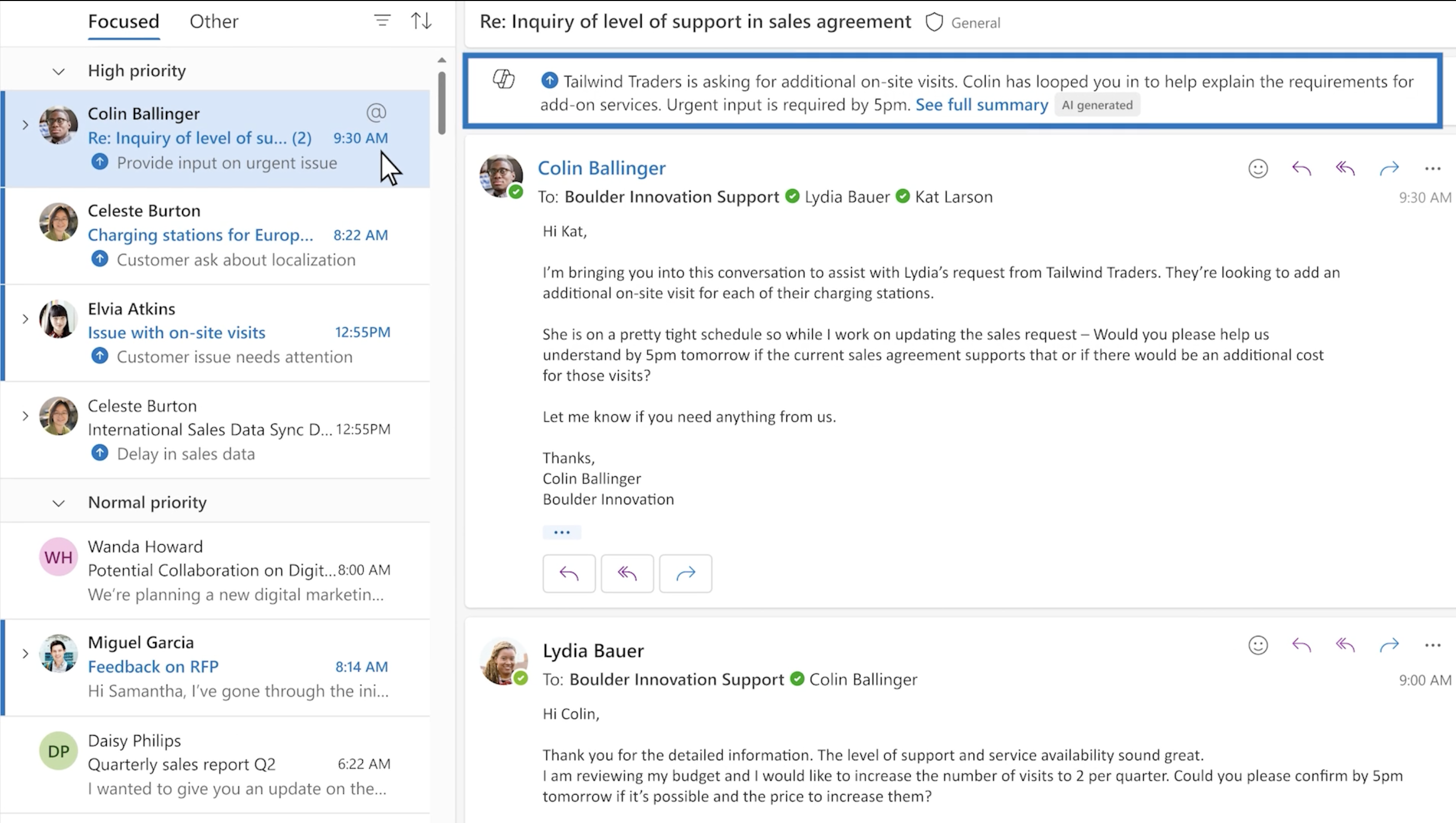The height and width of the screenshot is (823, 1456).
Task: Click the reply button below Colin's email body
Action: 569,573
